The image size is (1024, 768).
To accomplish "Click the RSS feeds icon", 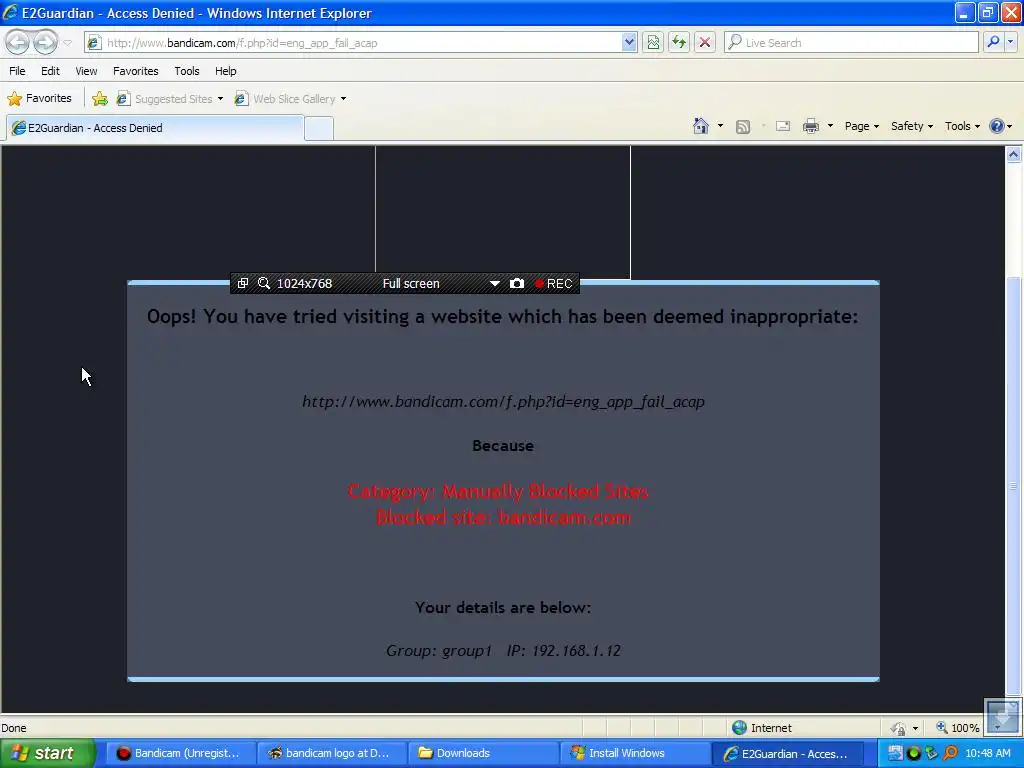I will click(743, 127).
